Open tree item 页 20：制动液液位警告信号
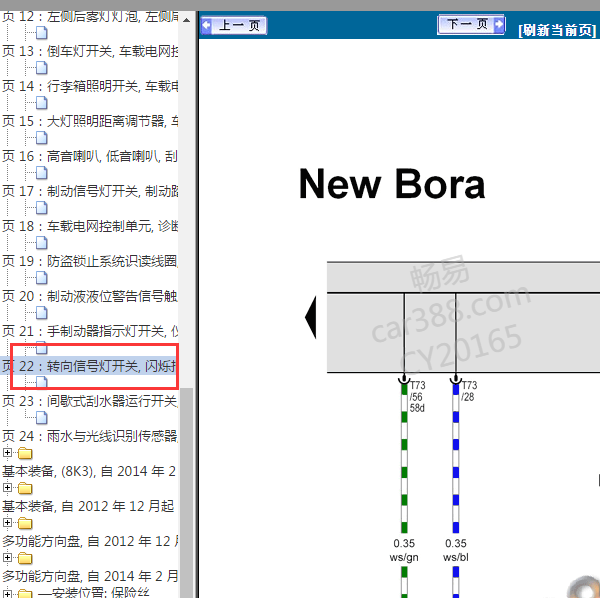The height and width of the screenshot is (598, 600). 90,296
